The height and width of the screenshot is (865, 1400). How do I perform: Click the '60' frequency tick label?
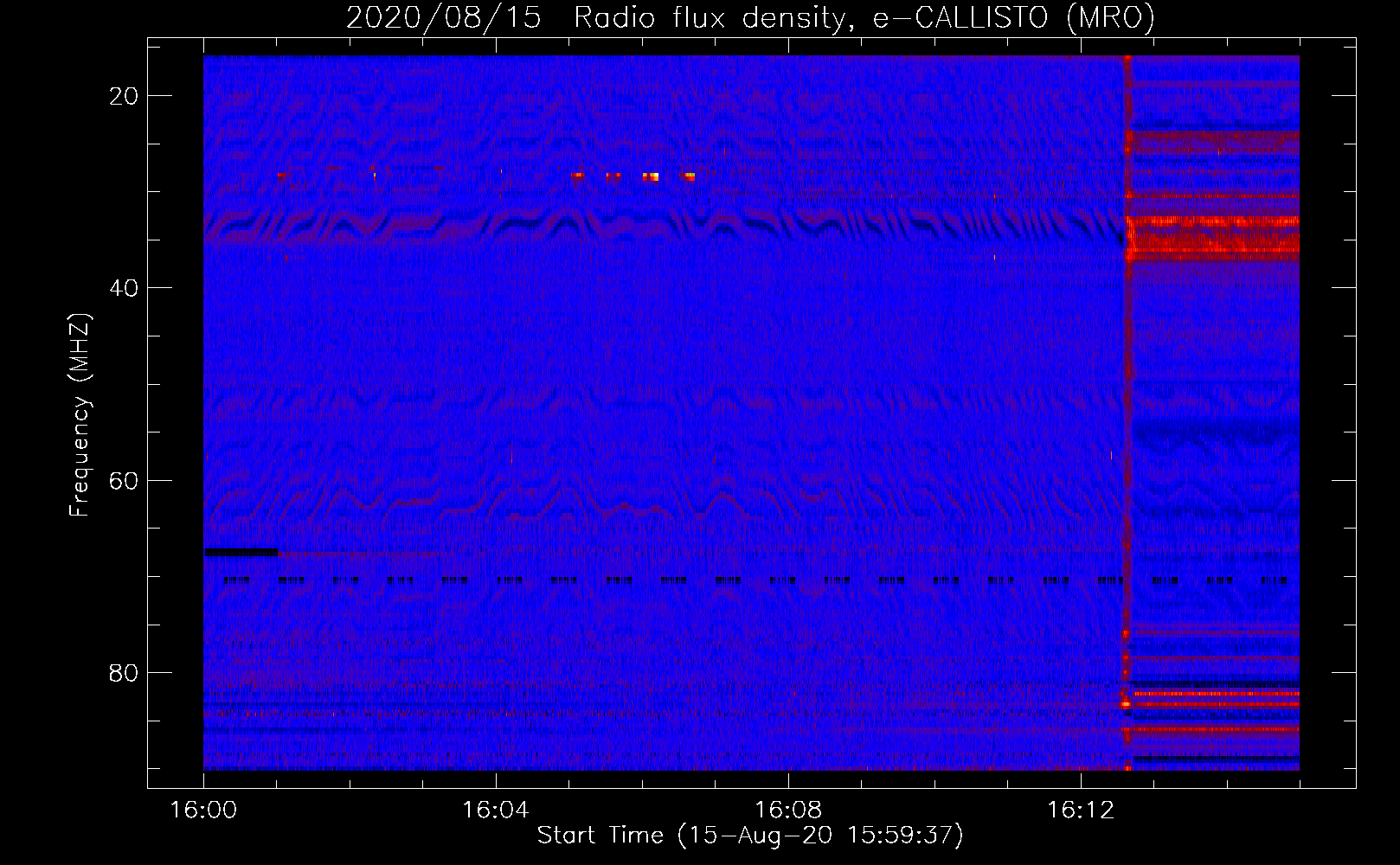pyautogui.click(x=125, y=480)
